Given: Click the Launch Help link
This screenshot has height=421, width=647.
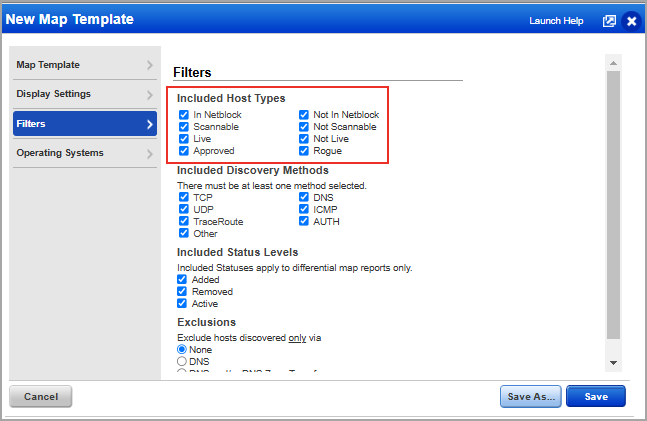Looking at the screenshot, I should coord(556,21).
